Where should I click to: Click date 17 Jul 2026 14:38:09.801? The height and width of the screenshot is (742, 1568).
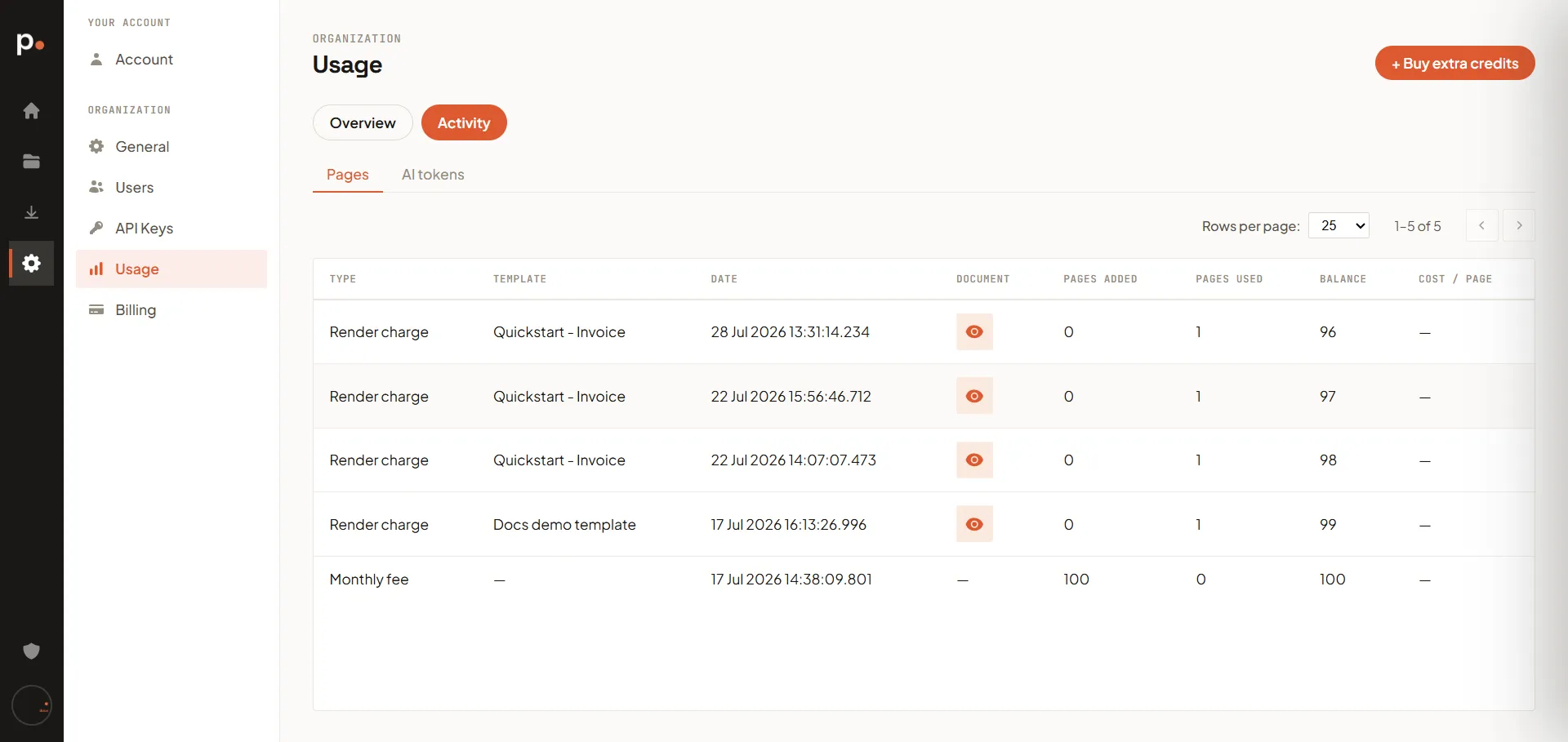791,580
